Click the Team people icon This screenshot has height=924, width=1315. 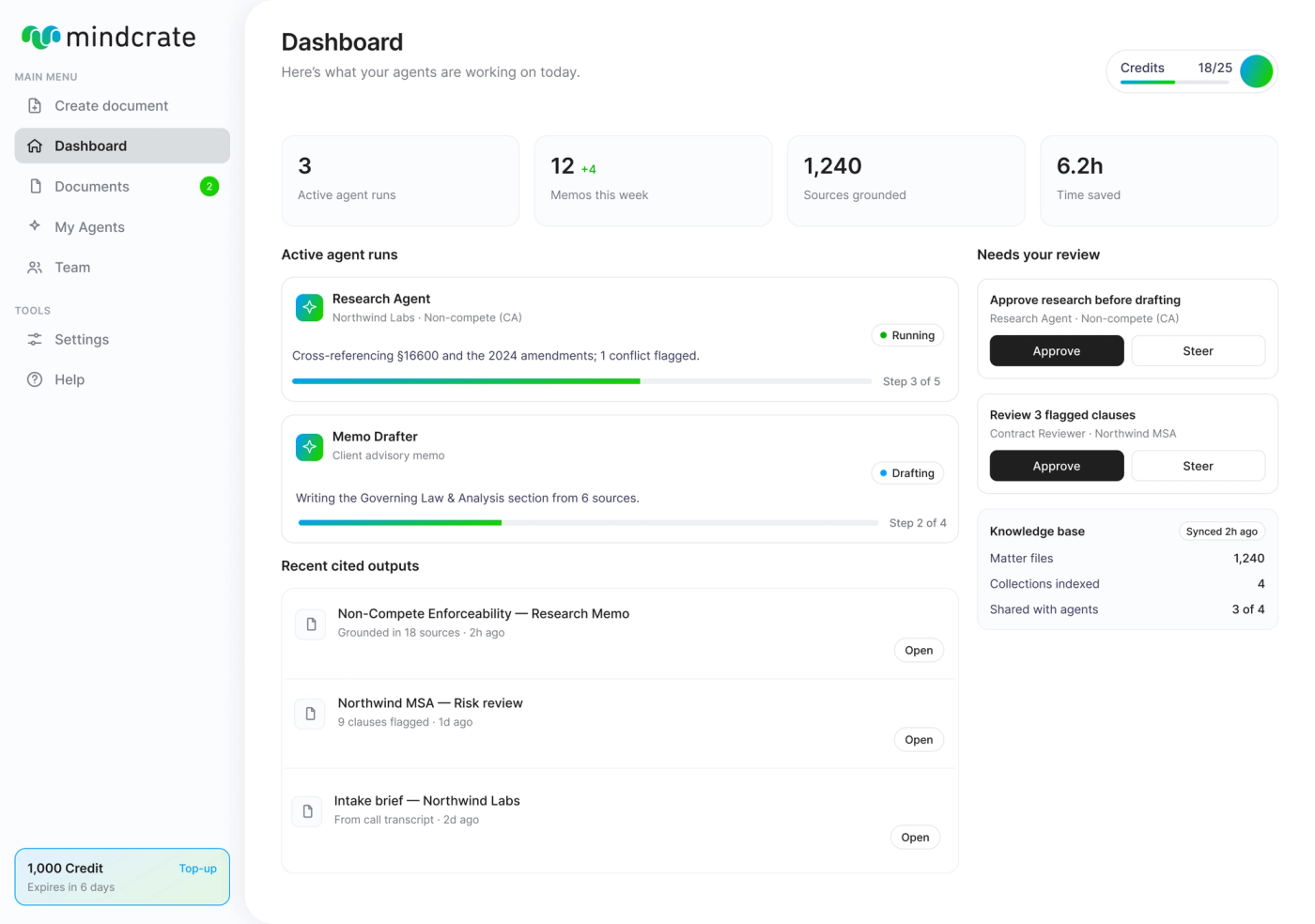35,268
